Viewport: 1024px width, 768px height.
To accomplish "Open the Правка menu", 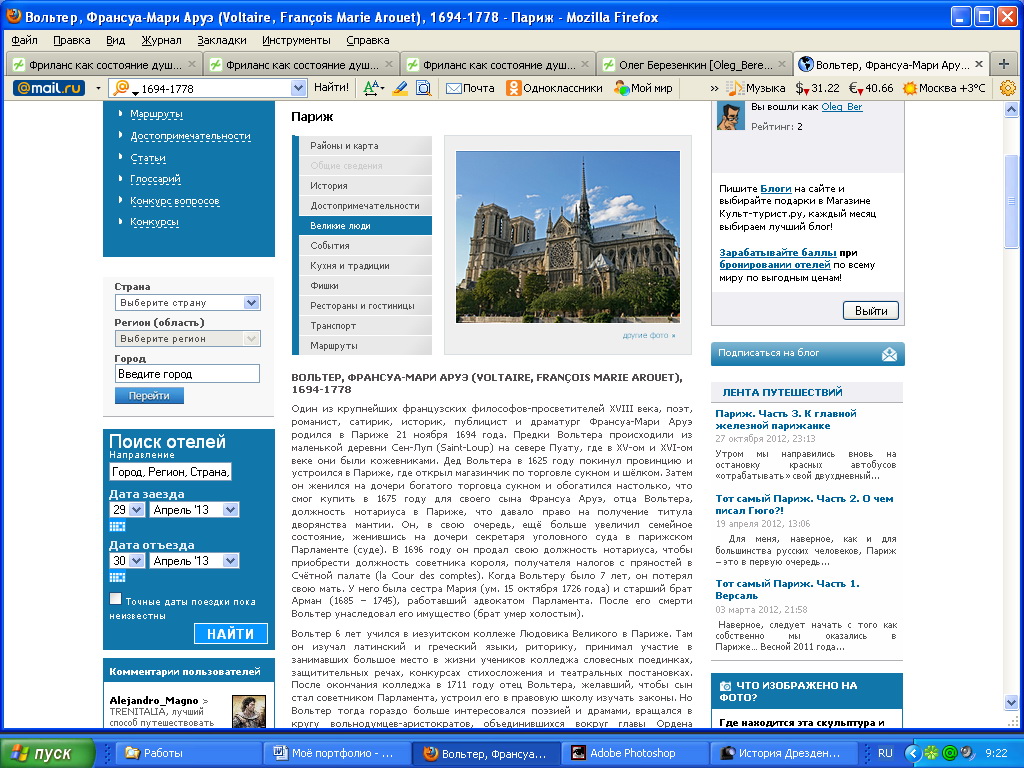I will pyautogui.click(x=72, y=40).
